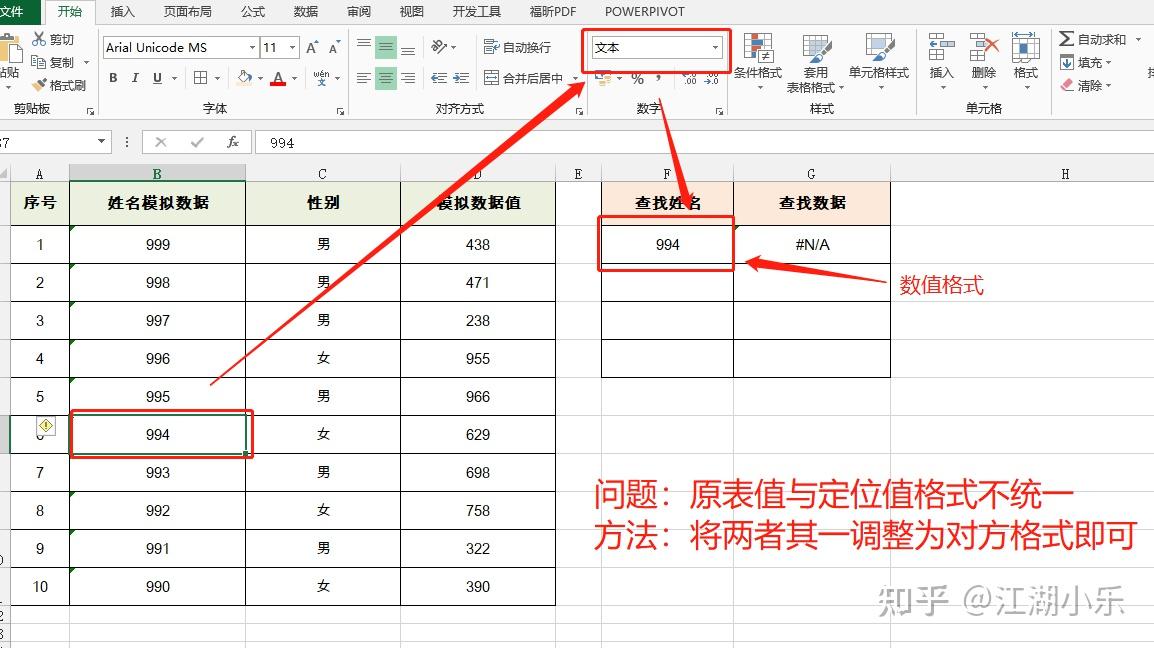Click the decrease decimal icon
1154x648 pixels.
(x=712, y=78)
